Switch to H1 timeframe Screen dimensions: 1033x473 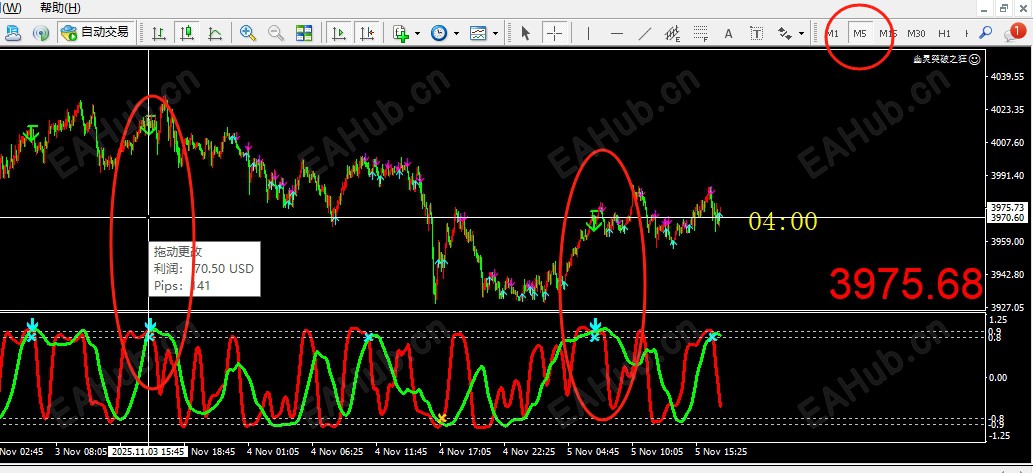944,33
